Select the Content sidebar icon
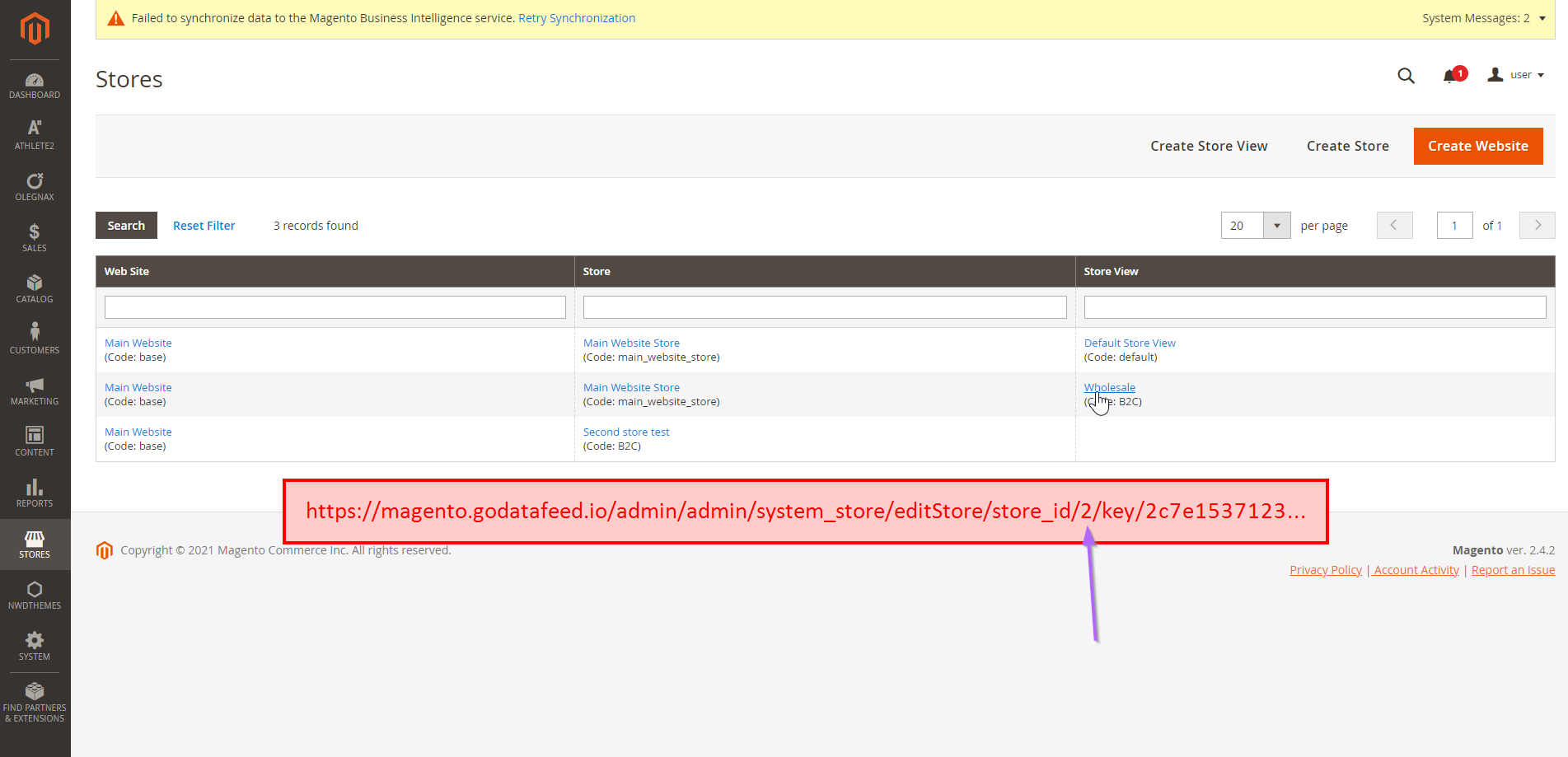Viewport: 1568px width, 757px height. [34, 441]
